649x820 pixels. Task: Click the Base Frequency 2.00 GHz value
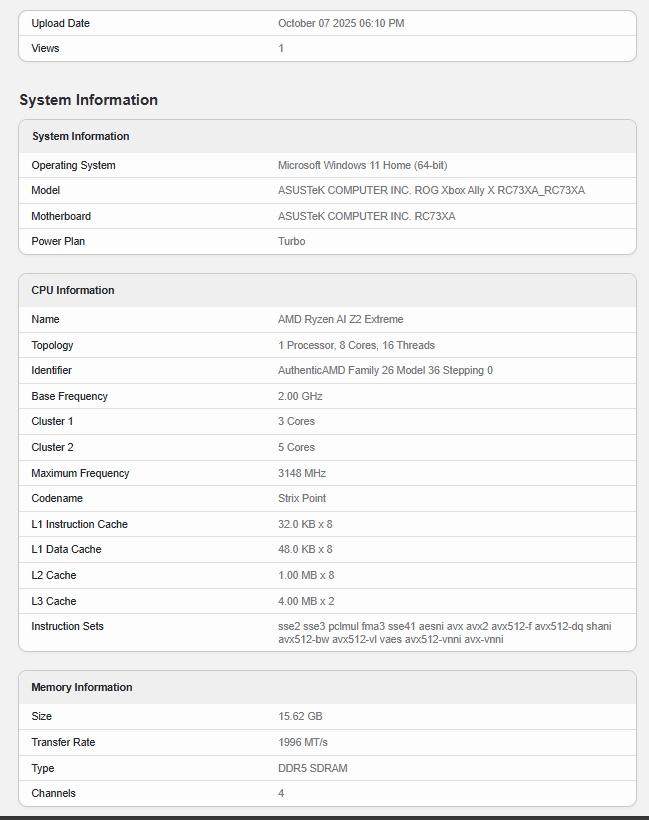pos(300,396)
